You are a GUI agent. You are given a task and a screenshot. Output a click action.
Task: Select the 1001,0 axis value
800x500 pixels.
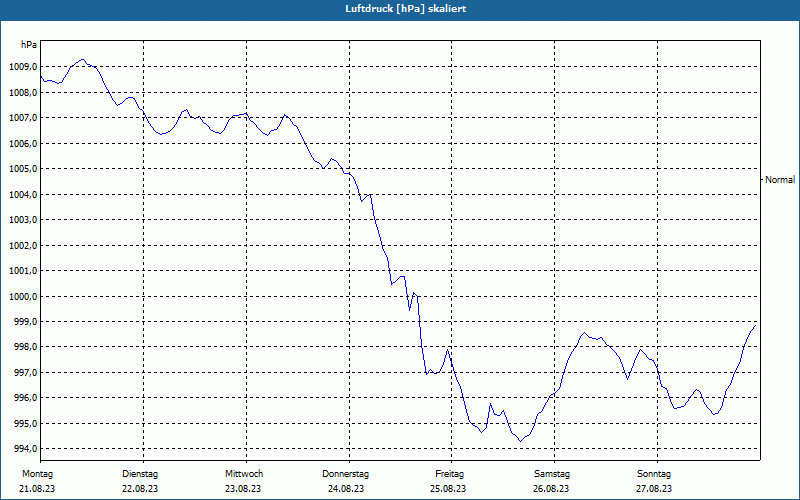pyautogui.click(x=22, y=271)
